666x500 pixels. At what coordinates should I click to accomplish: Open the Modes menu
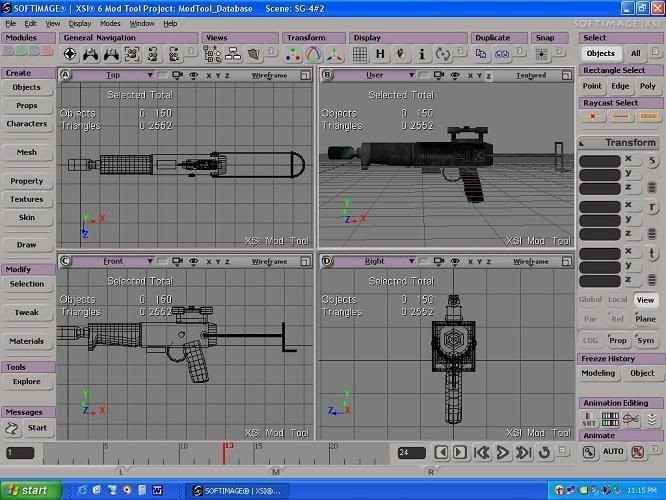tap(110, 23)
